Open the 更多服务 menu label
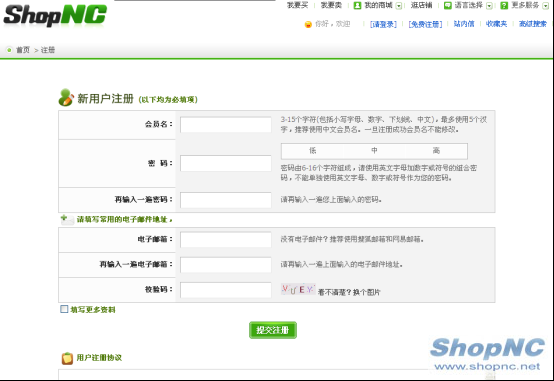The width and height of the screenshot is (554, 381). 525,5
